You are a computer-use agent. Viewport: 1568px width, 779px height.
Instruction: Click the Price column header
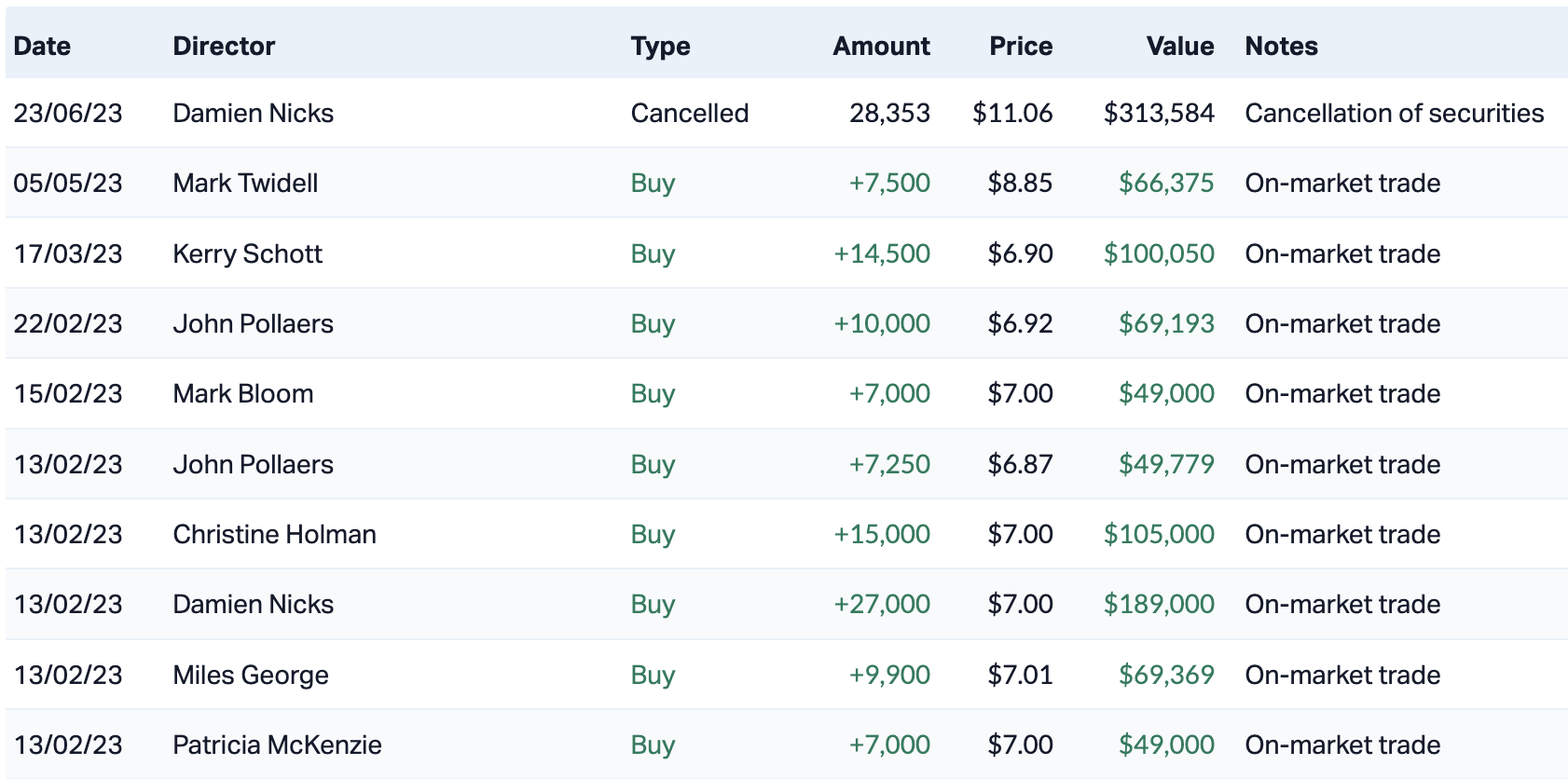1021,46
